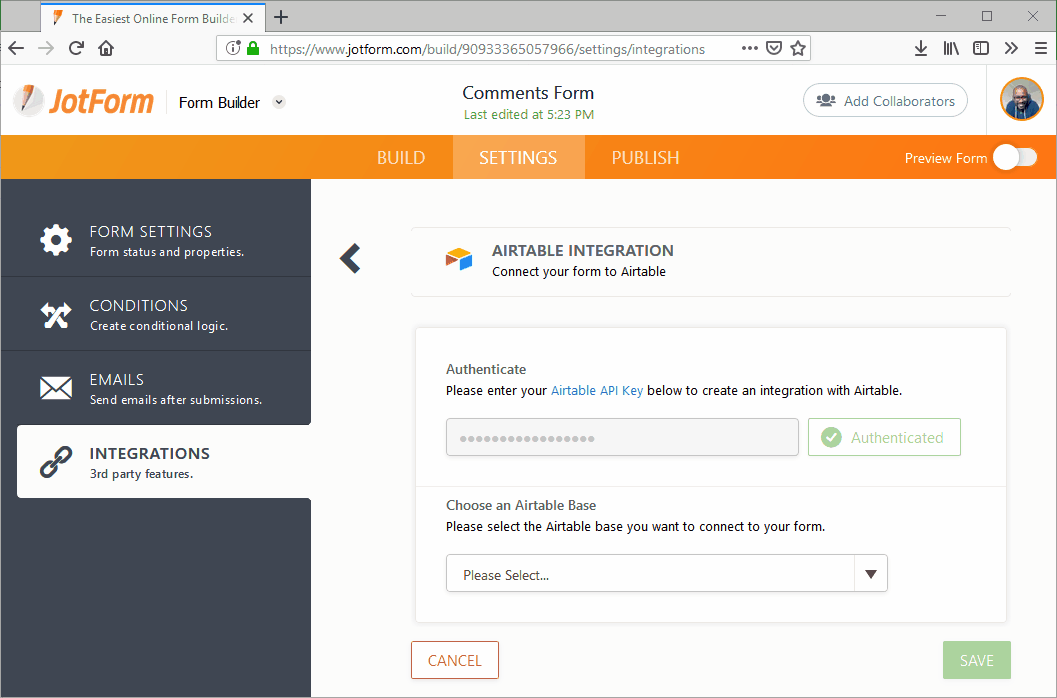The image size is (1057, 698).
Task: Open the Pocket save icon
Action: point(774,48)
